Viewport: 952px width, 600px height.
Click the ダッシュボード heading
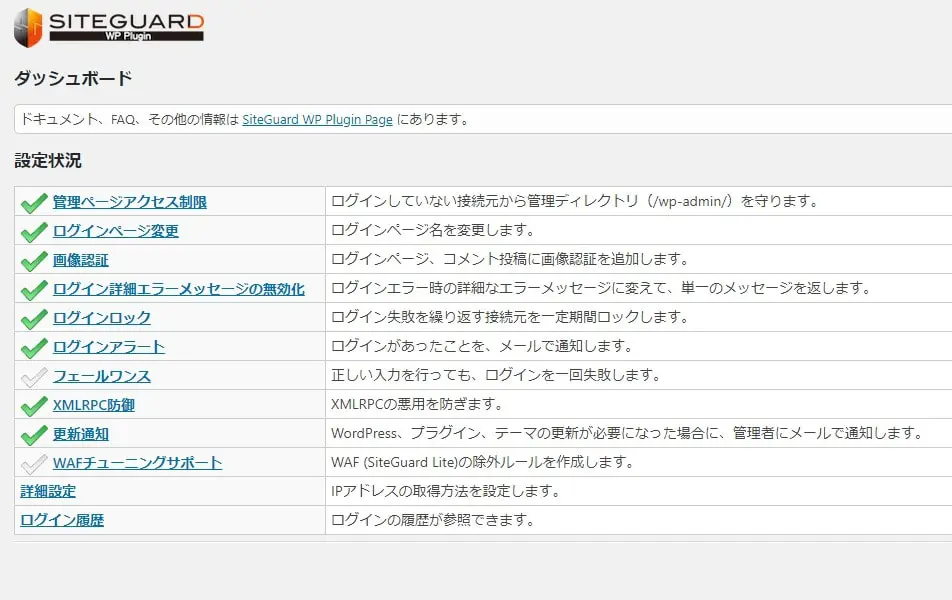73,78
